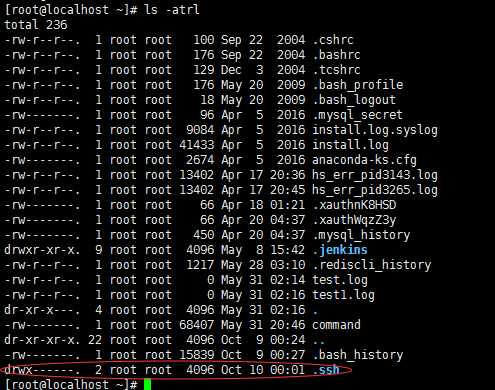This screenshot has height=390, width=495.
Task: Click the 'total 236' output line
Action: point(36,25)
